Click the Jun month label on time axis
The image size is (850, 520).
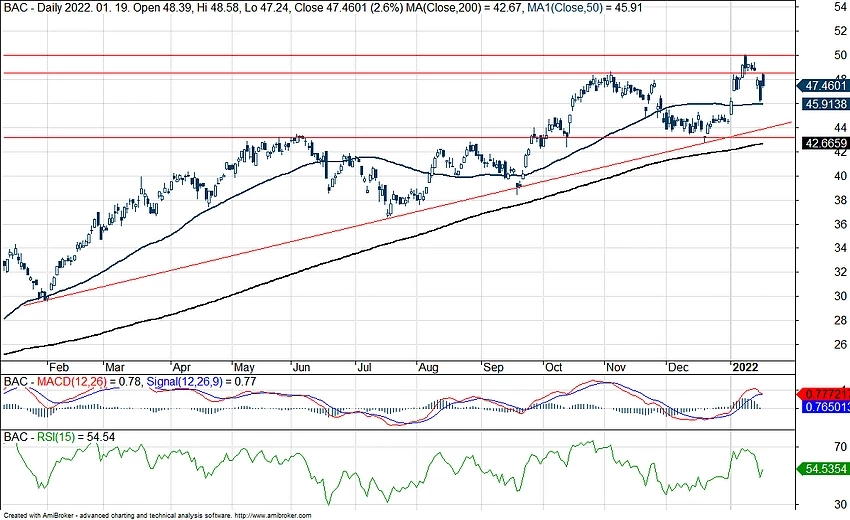tap(301, 368)
